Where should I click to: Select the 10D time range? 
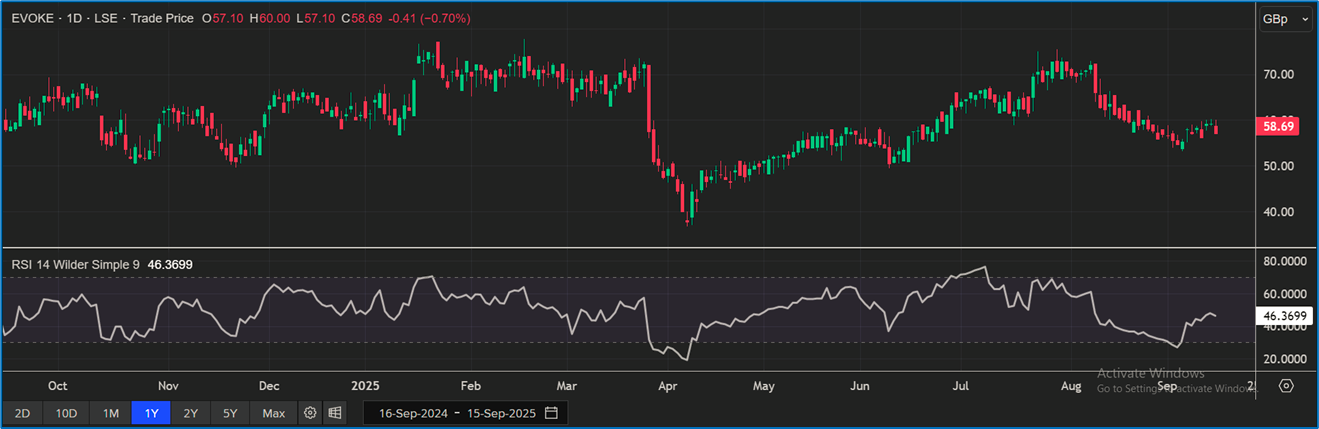point(66,413)
